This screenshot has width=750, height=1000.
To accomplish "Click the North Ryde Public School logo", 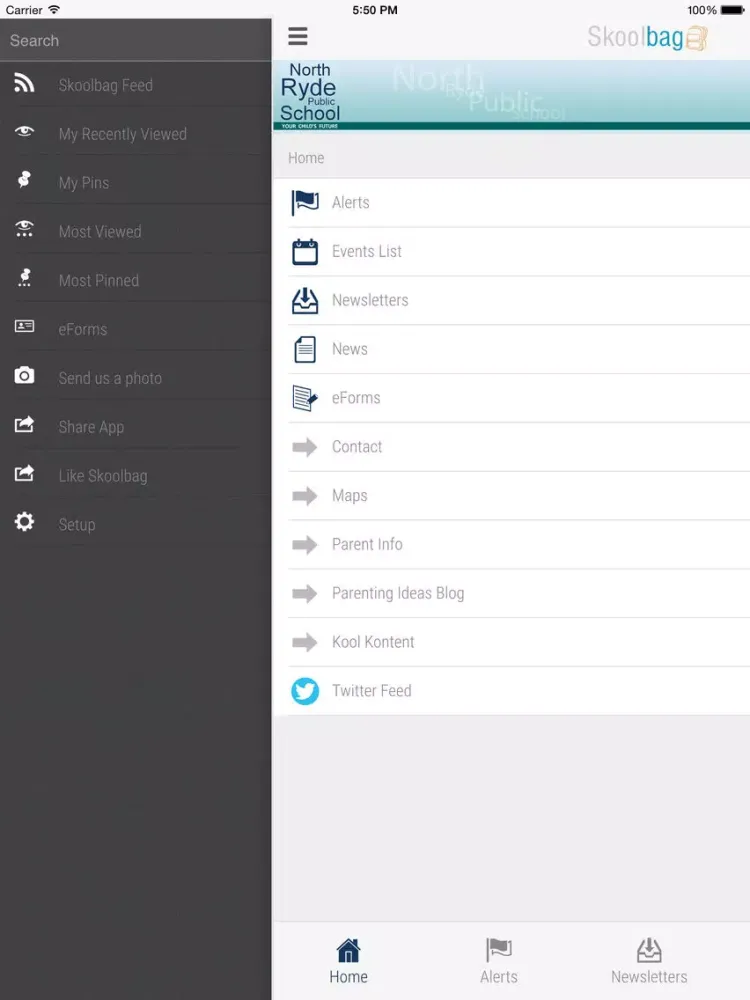I will click(310, 94).
